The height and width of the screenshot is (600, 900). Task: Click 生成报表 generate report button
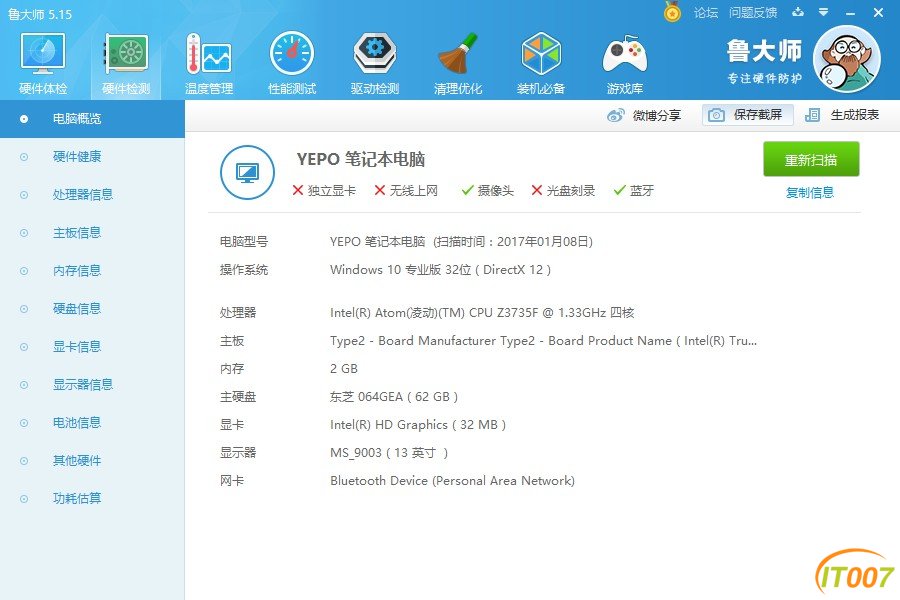click(842, 115)
